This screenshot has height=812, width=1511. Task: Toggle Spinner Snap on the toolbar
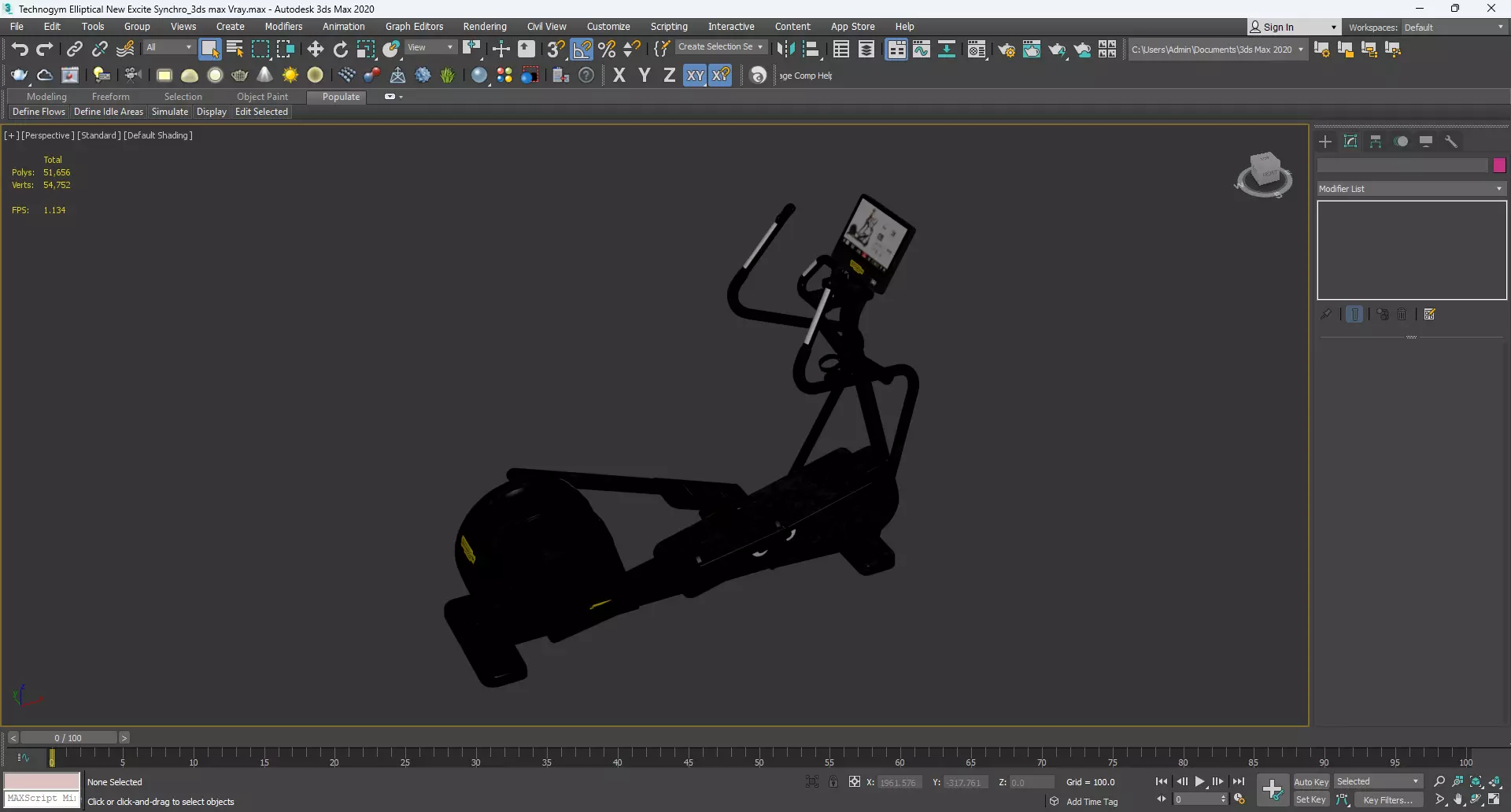coord(632,49)
